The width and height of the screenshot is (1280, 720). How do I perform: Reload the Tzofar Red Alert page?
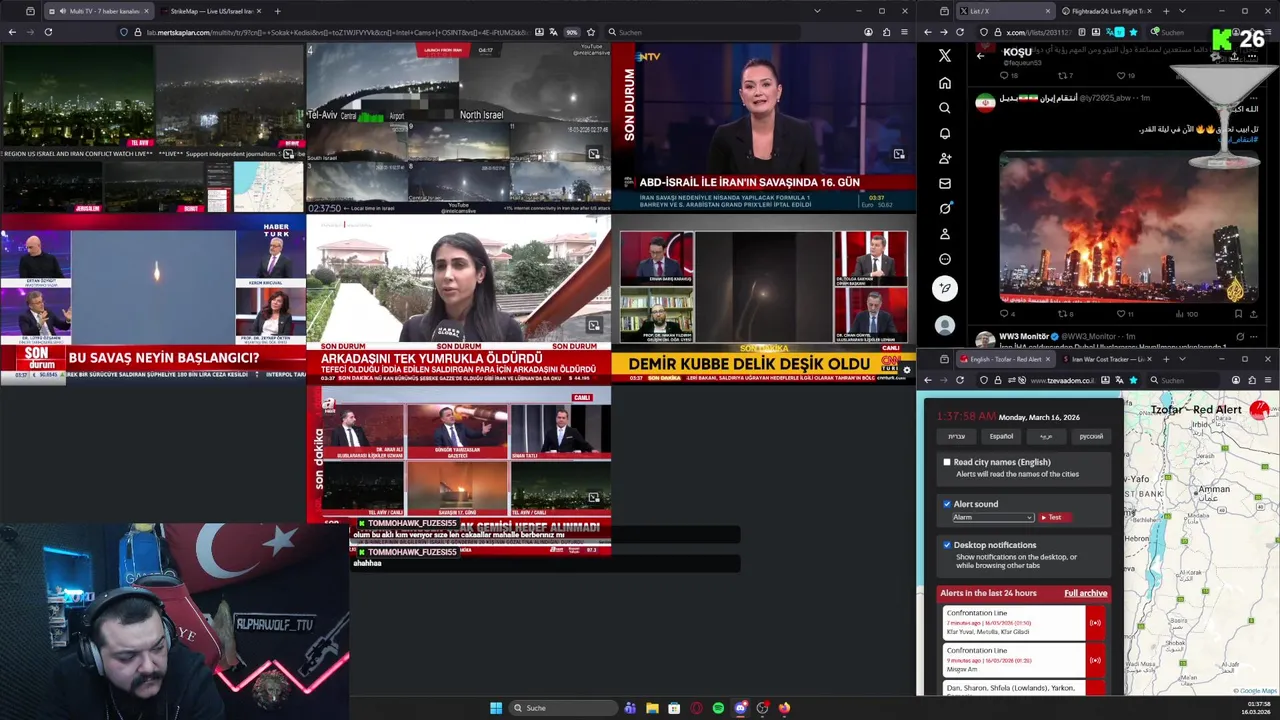[960, 380]
